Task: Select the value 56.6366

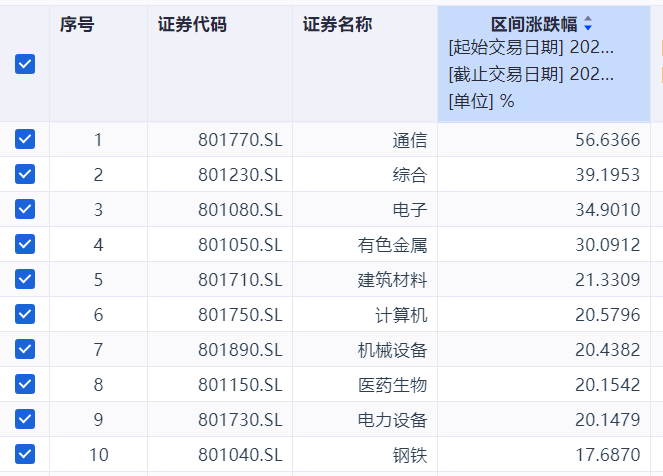Action: coord(608,140)
